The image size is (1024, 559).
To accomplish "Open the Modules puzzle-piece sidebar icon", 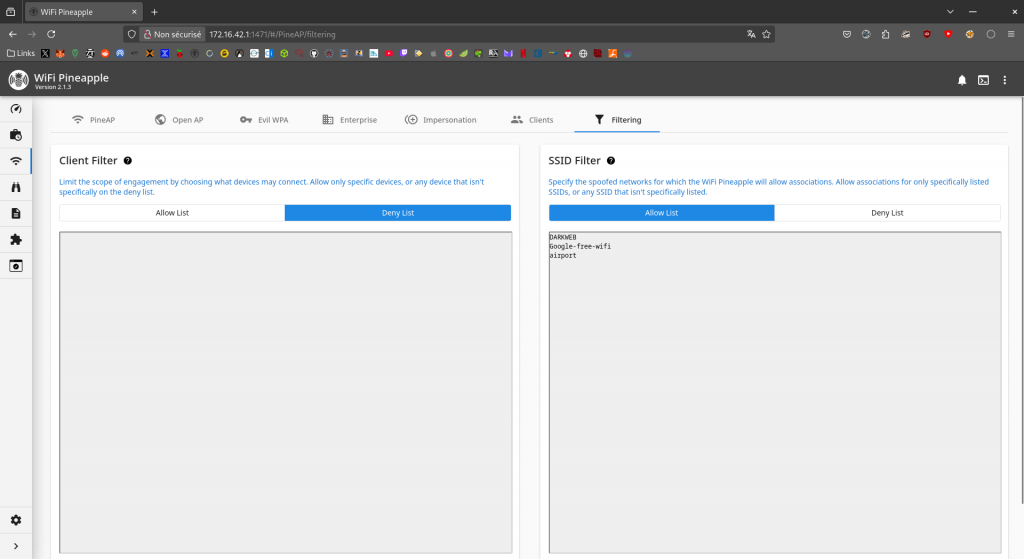I will click(16, 240).
